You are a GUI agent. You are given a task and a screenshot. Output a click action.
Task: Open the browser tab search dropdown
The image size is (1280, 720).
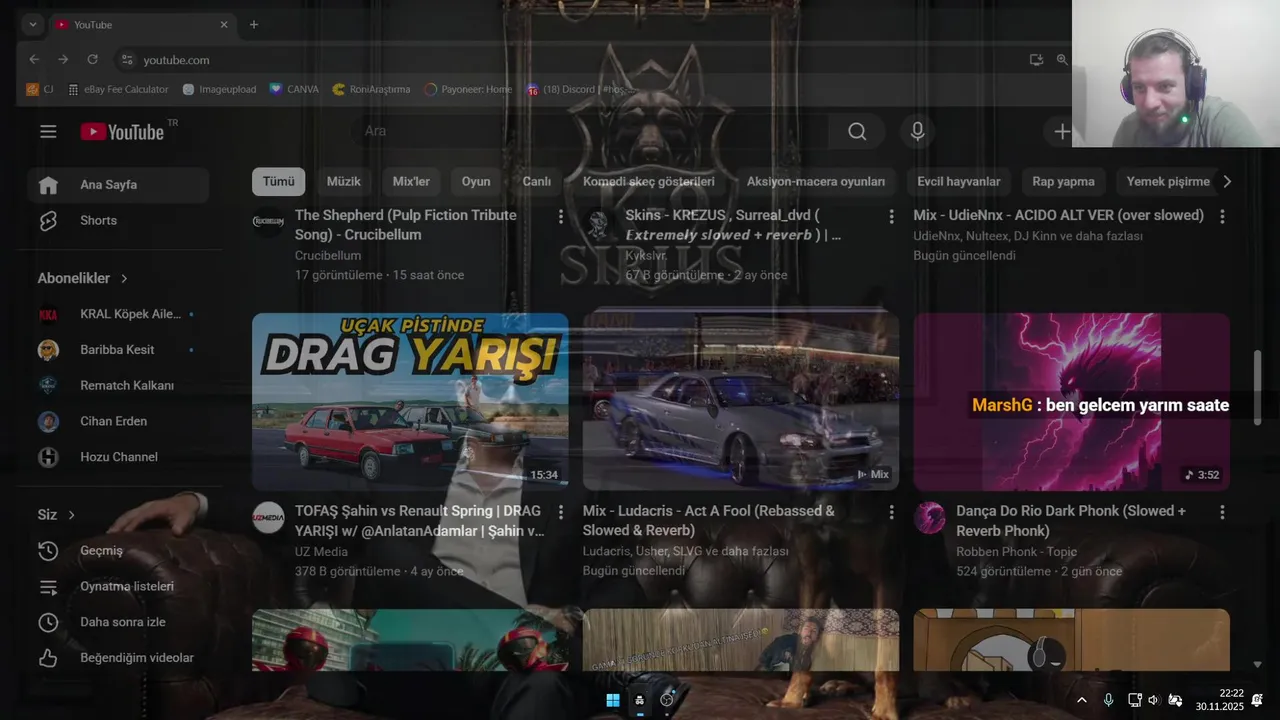point(33,24)
